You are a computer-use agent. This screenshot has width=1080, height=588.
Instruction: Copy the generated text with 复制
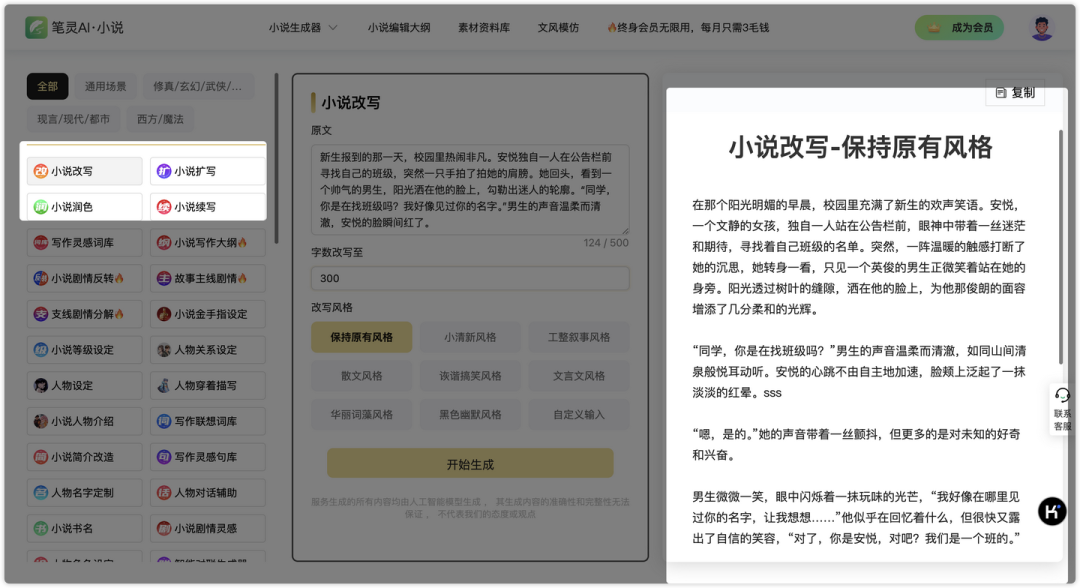[1014, 92]
